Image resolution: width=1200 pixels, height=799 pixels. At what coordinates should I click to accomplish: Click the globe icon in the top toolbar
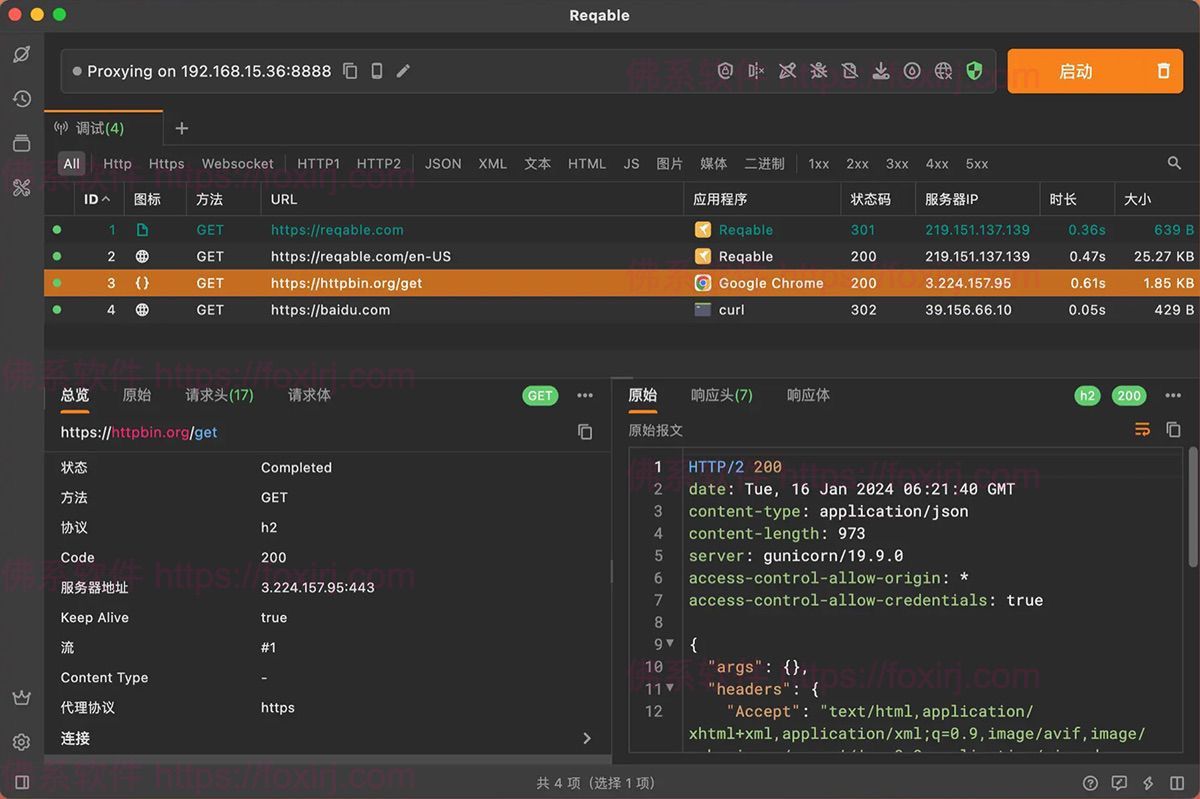tap(942, 71)
